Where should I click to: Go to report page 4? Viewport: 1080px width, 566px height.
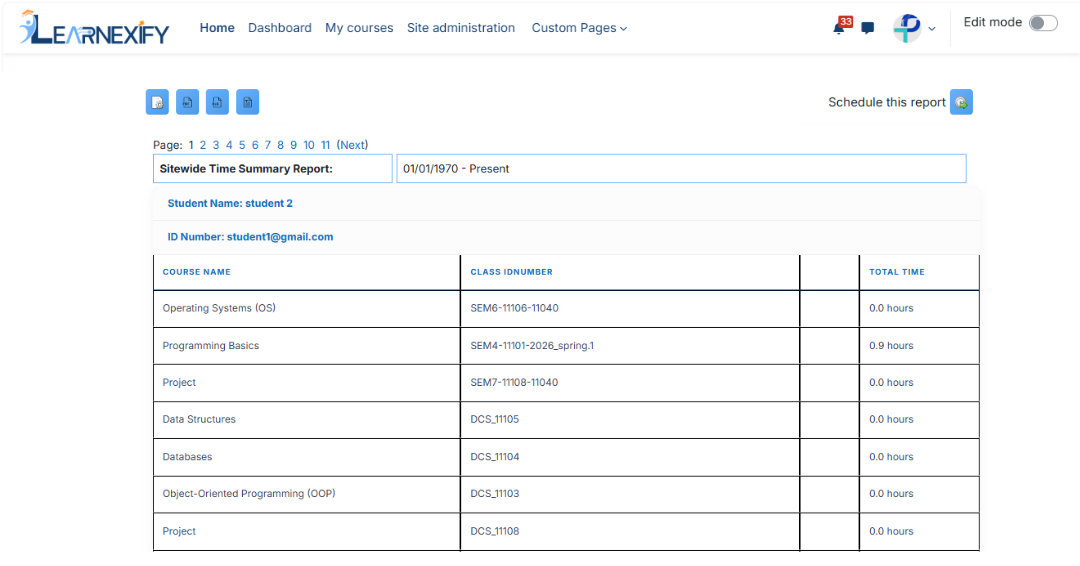click(x=229, y=145)
